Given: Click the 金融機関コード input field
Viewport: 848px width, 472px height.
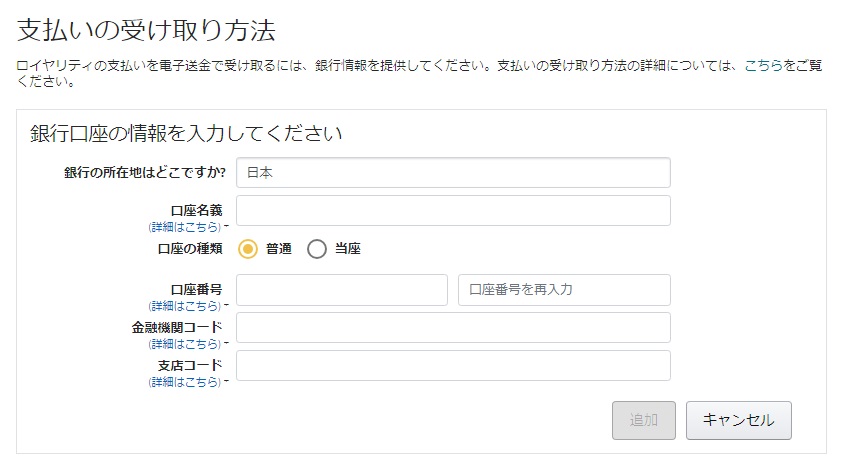Looking at the screenshot, I should 453,328.
